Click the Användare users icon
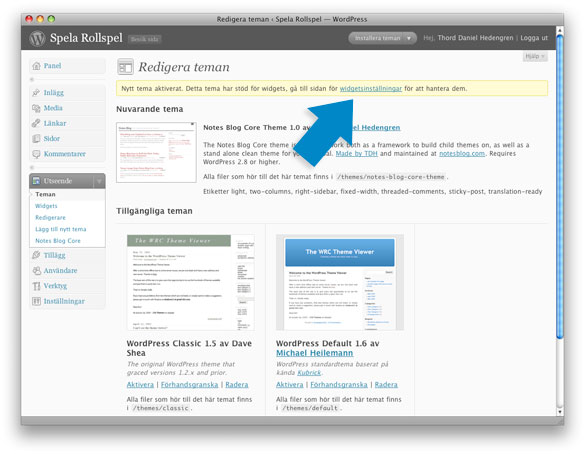 pos(36,271)
